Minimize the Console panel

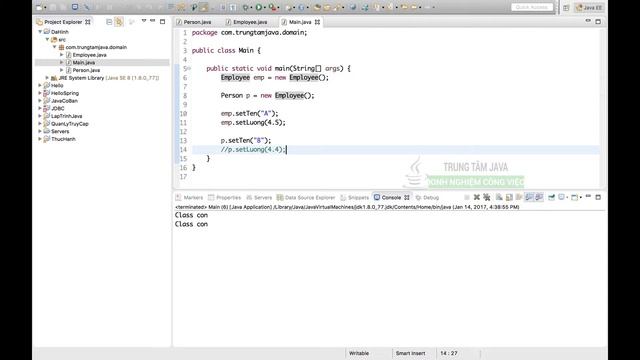588,196
